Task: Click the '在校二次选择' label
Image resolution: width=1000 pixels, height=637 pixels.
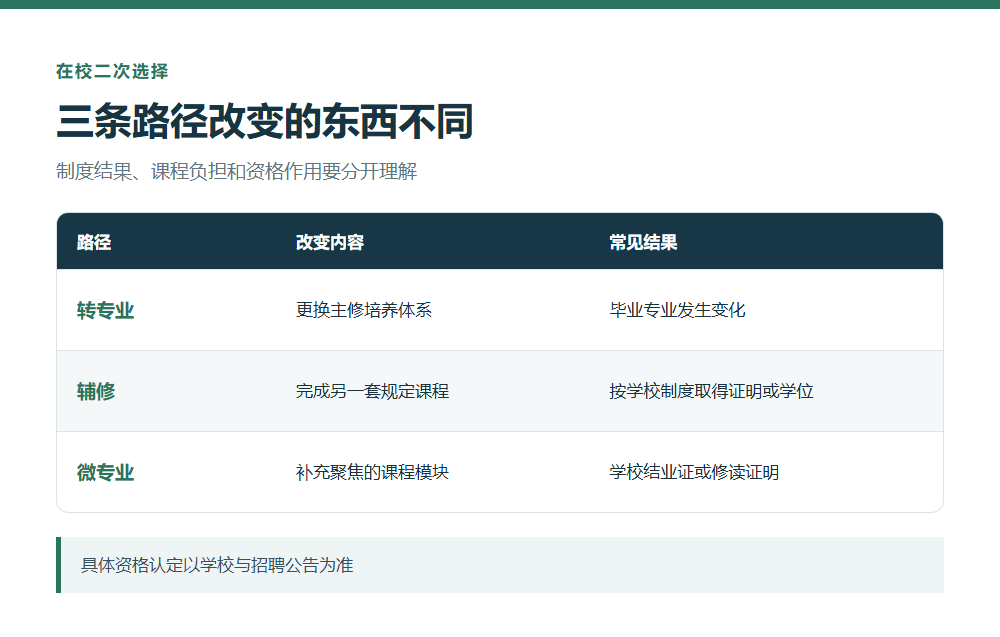Action: (112, 71)
